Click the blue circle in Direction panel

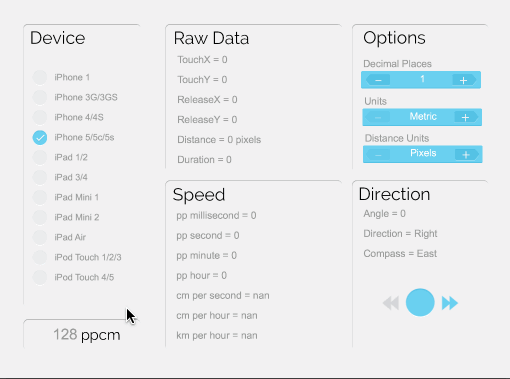[x=420, y=302]
